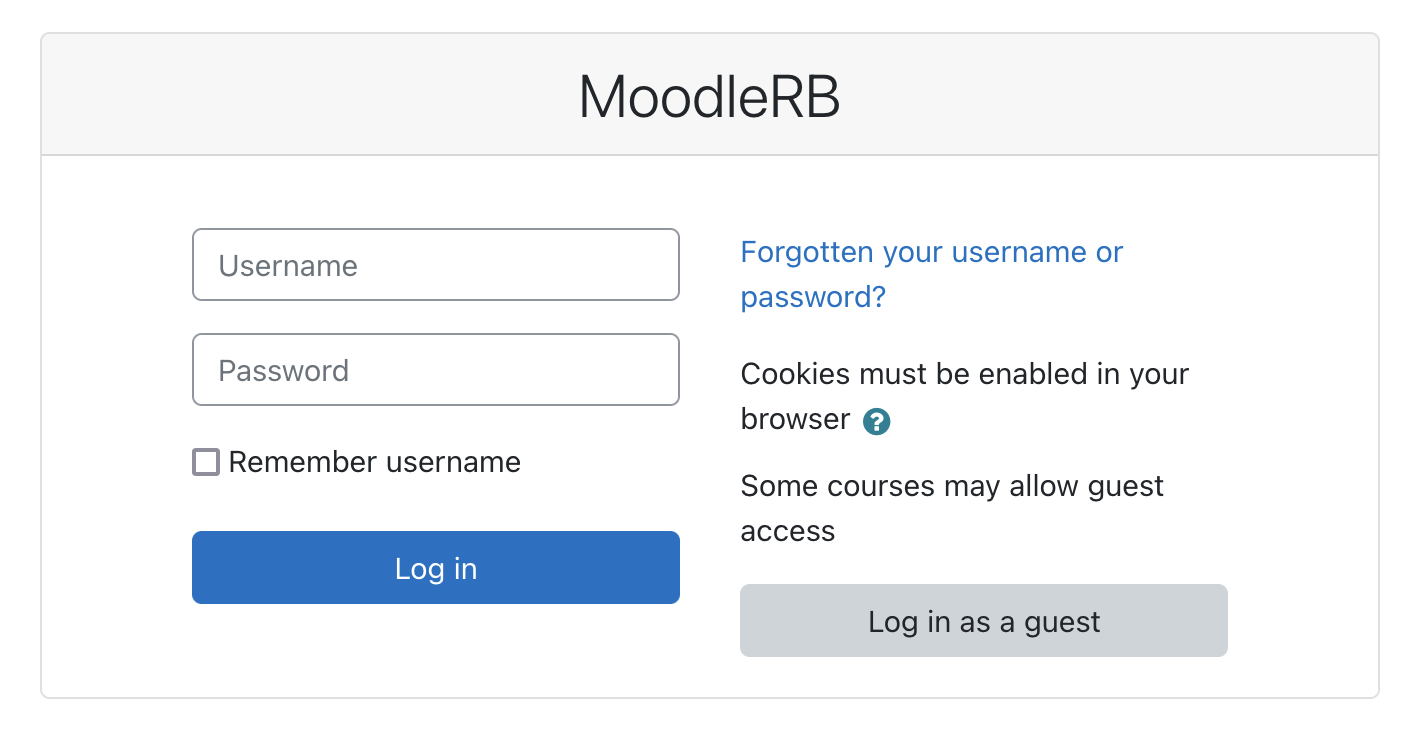Click the teal help icon beside the word browser

pos(876,422)
